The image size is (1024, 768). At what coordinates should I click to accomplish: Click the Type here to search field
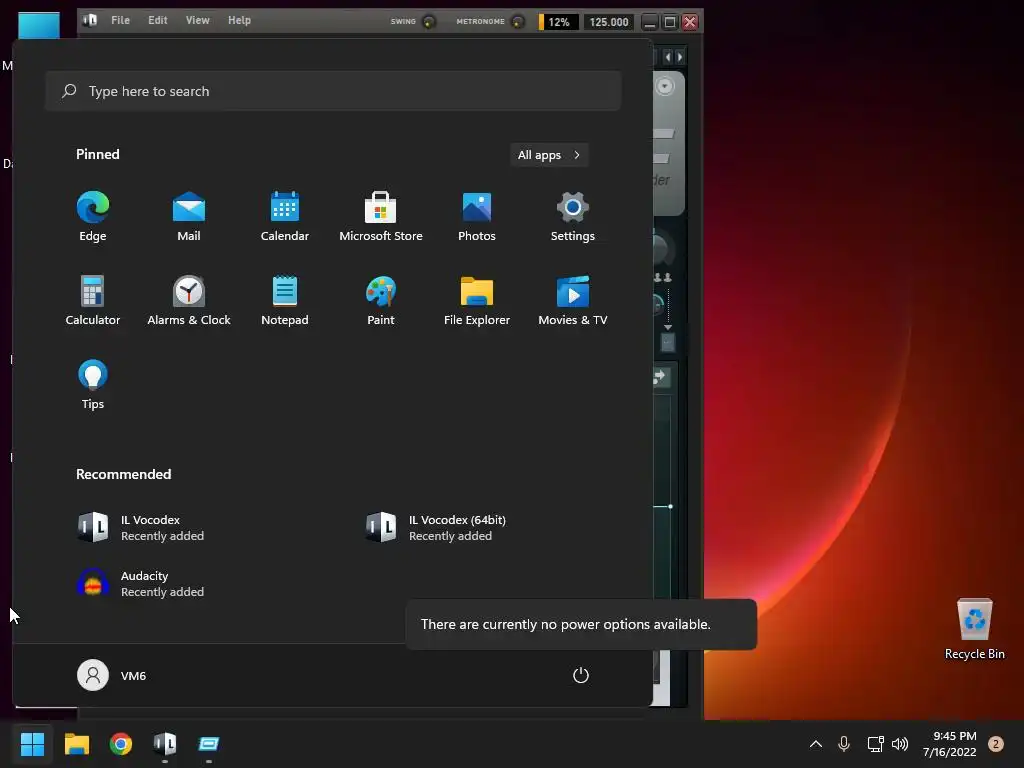(333, 91)
